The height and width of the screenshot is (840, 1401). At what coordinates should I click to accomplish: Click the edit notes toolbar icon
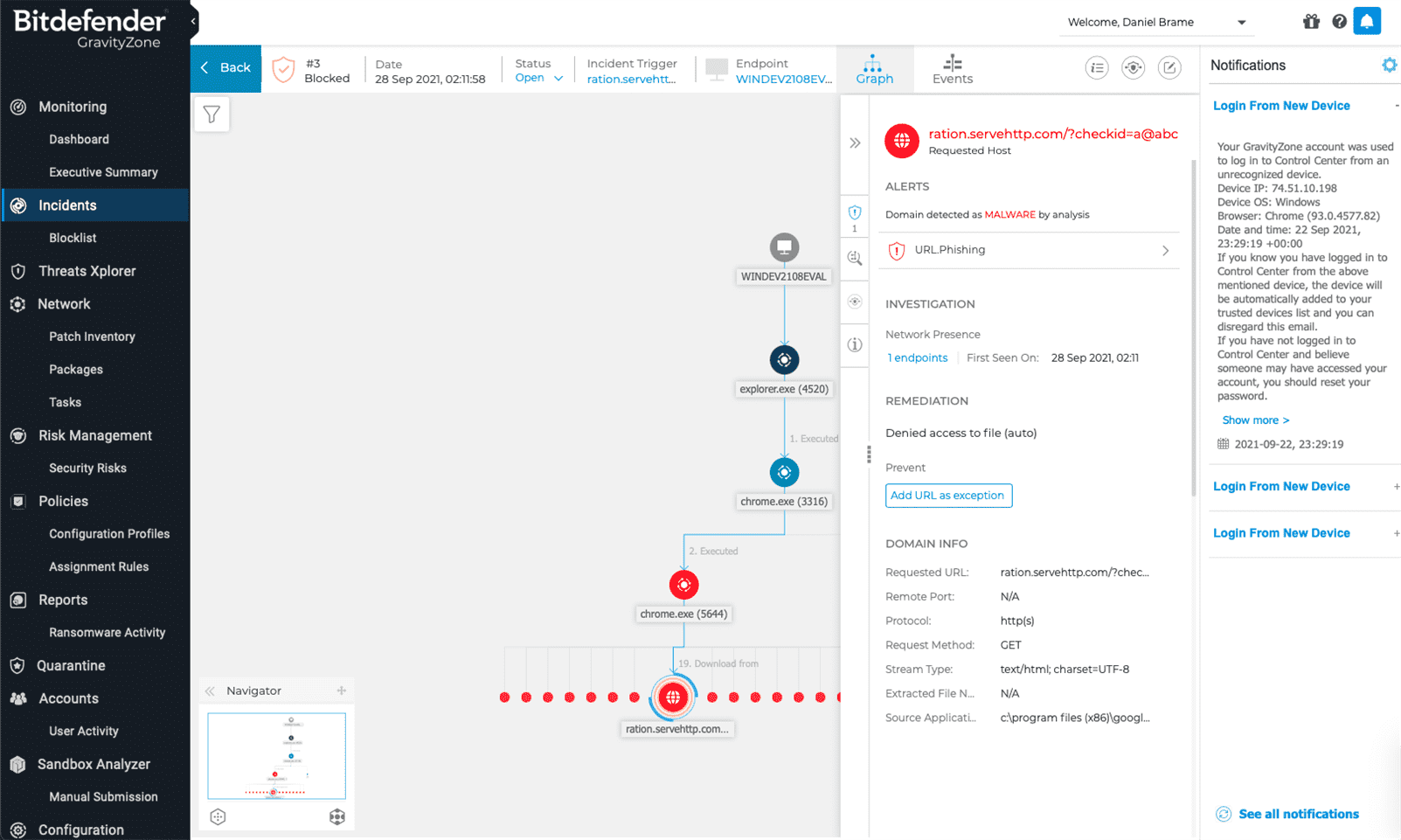[x=1169, y=67]
